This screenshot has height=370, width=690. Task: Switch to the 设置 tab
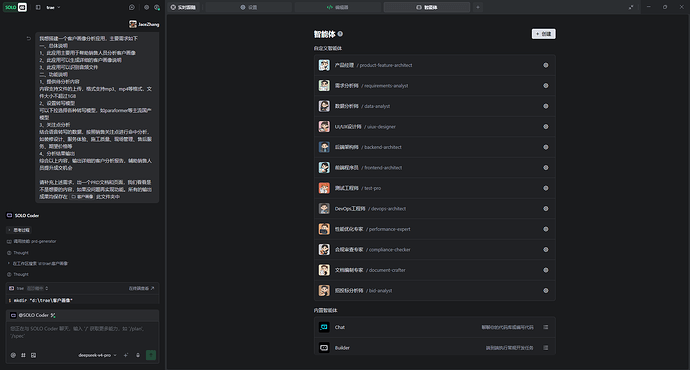pyautogui.click(x=249, y=7)
